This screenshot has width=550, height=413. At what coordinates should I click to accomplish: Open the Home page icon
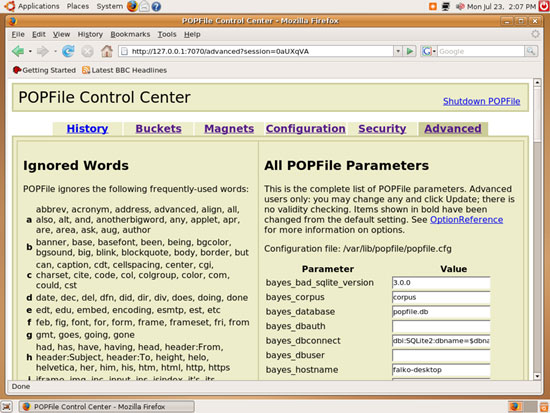107,51
